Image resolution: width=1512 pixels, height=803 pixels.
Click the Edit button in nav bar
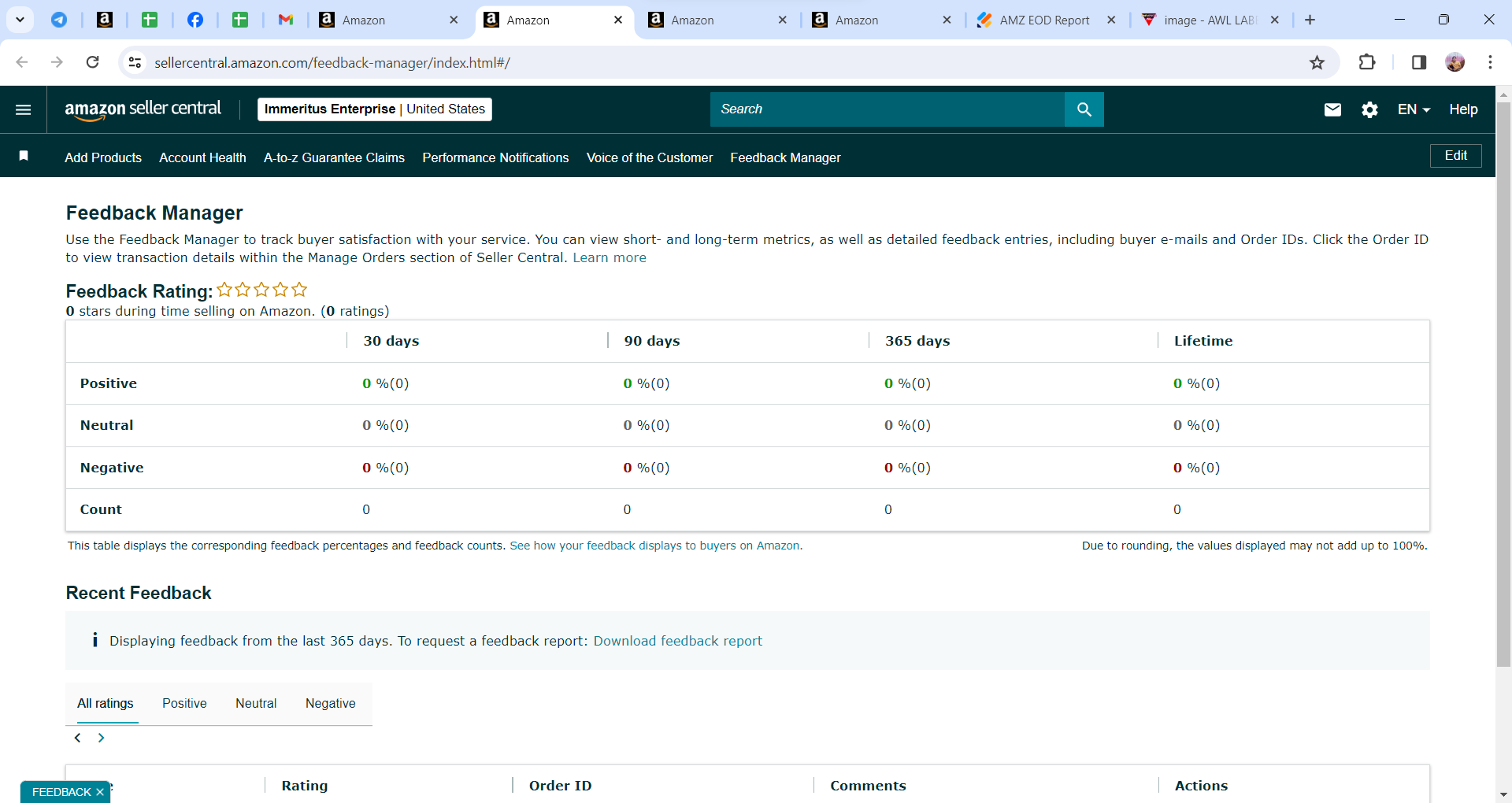[1455, 156]
